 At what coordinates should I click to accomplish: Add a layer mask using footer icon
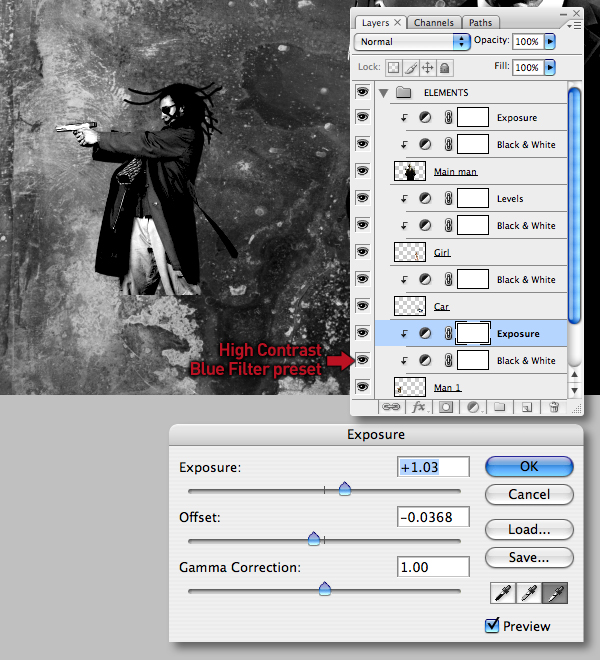(446, 407)
